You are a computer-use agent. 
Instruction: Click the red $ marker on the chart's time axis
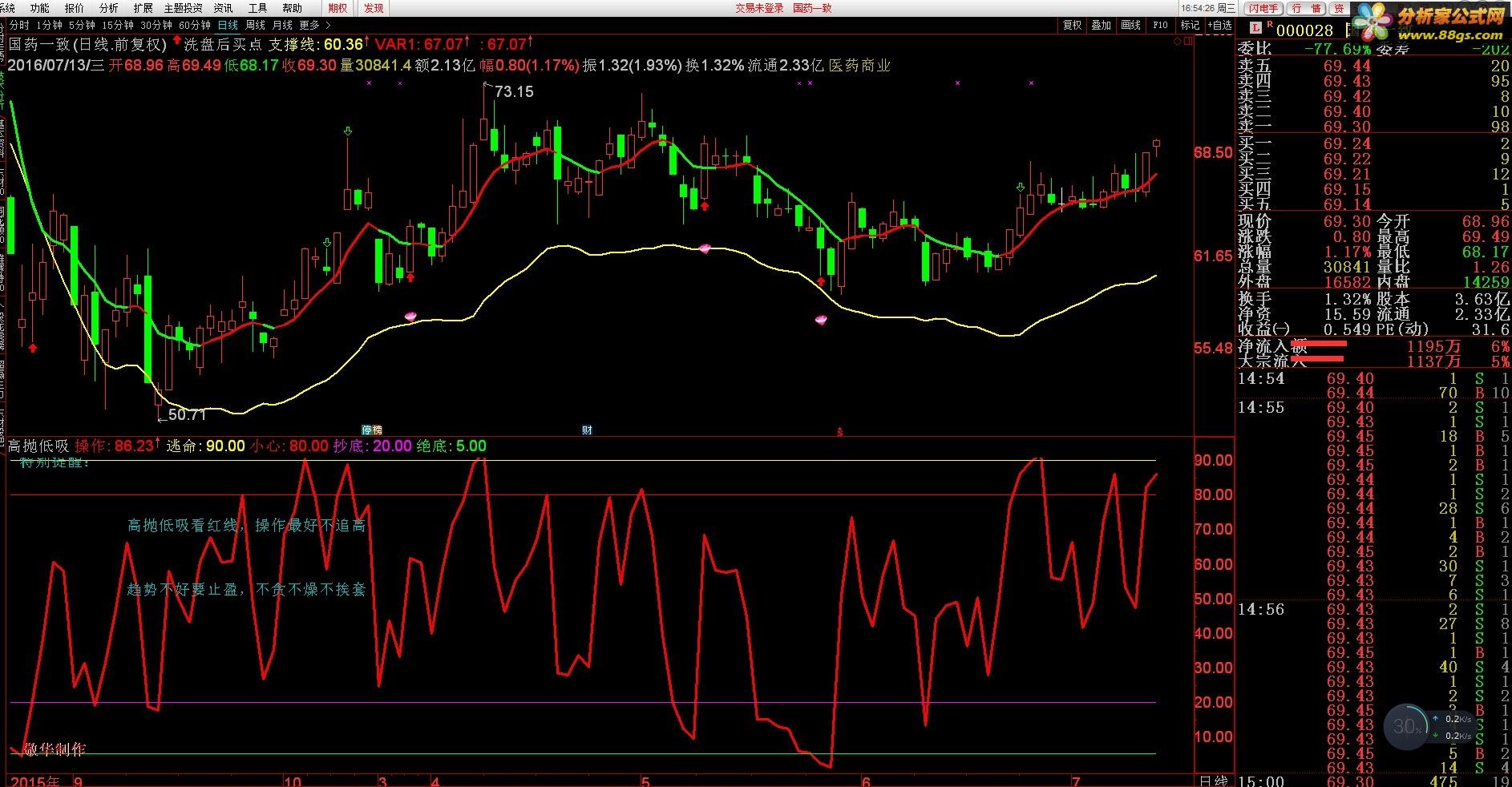839,431
